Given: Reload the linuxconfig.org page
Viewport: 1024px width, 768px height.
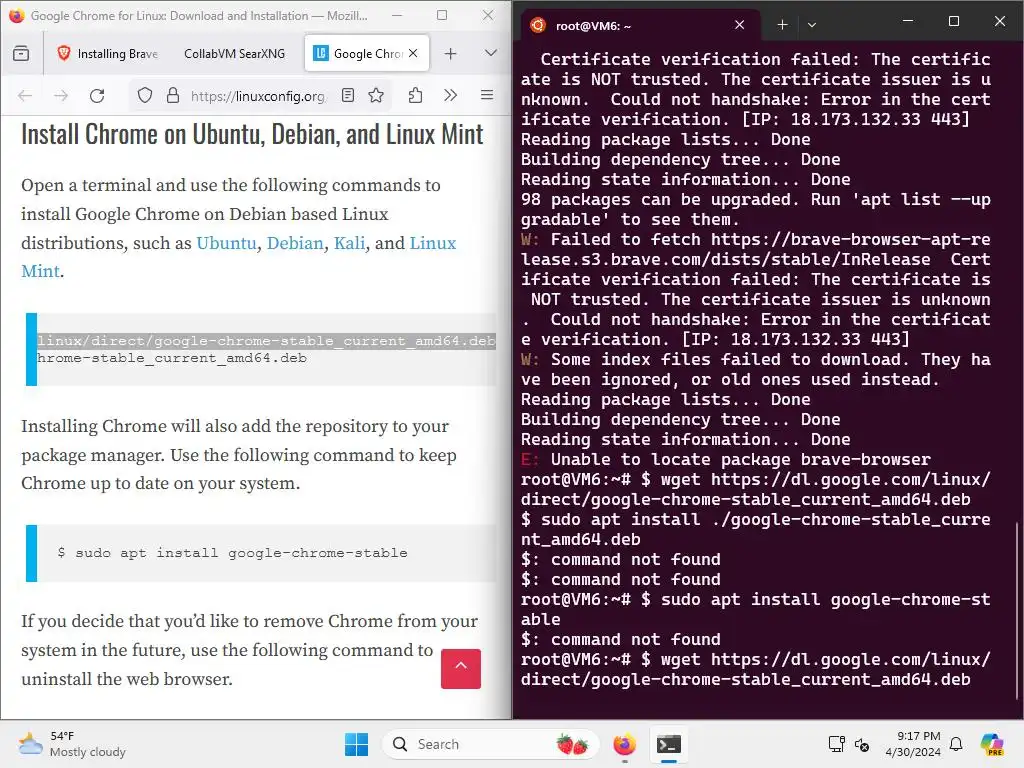Looking at the screenshot, I should [97, 96].
